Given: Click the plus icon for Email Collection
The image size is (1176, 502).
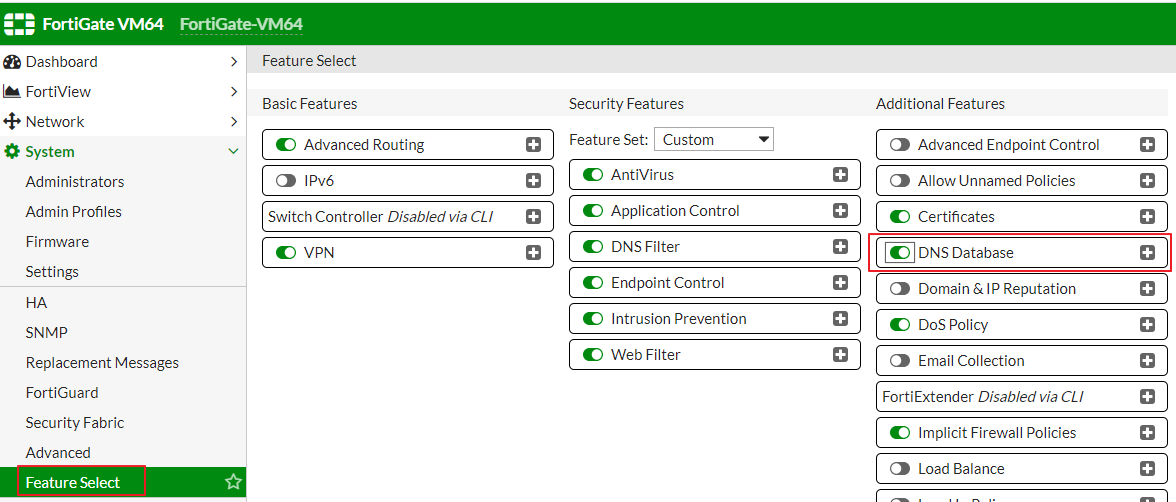Looking at the screenshot, I should point(1147,361).
